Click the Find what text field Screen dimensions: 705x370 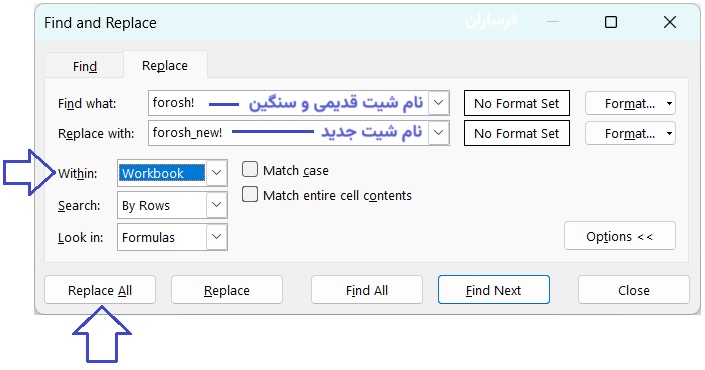click(288, 103)
